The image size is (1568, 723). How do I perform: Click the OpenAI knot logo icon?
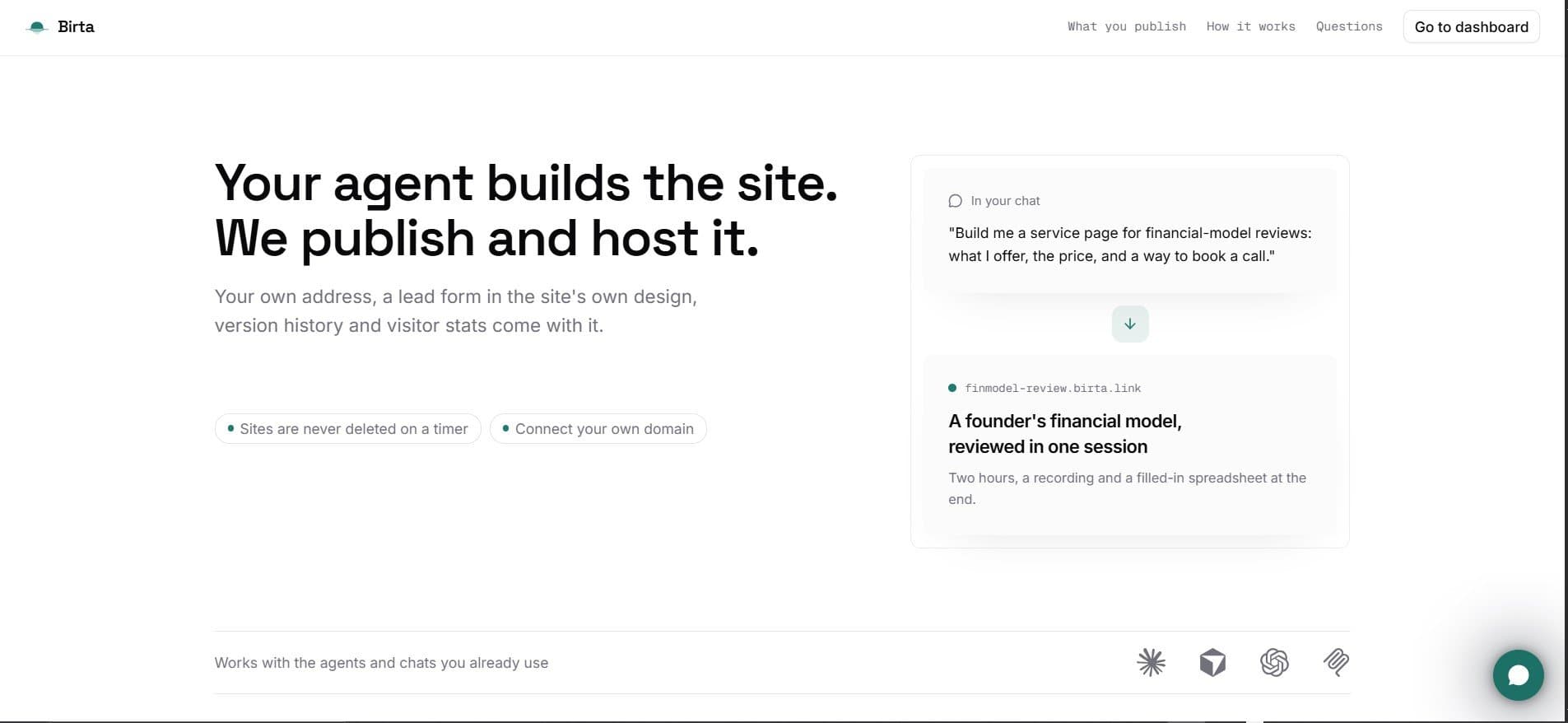coord(1274,662)
